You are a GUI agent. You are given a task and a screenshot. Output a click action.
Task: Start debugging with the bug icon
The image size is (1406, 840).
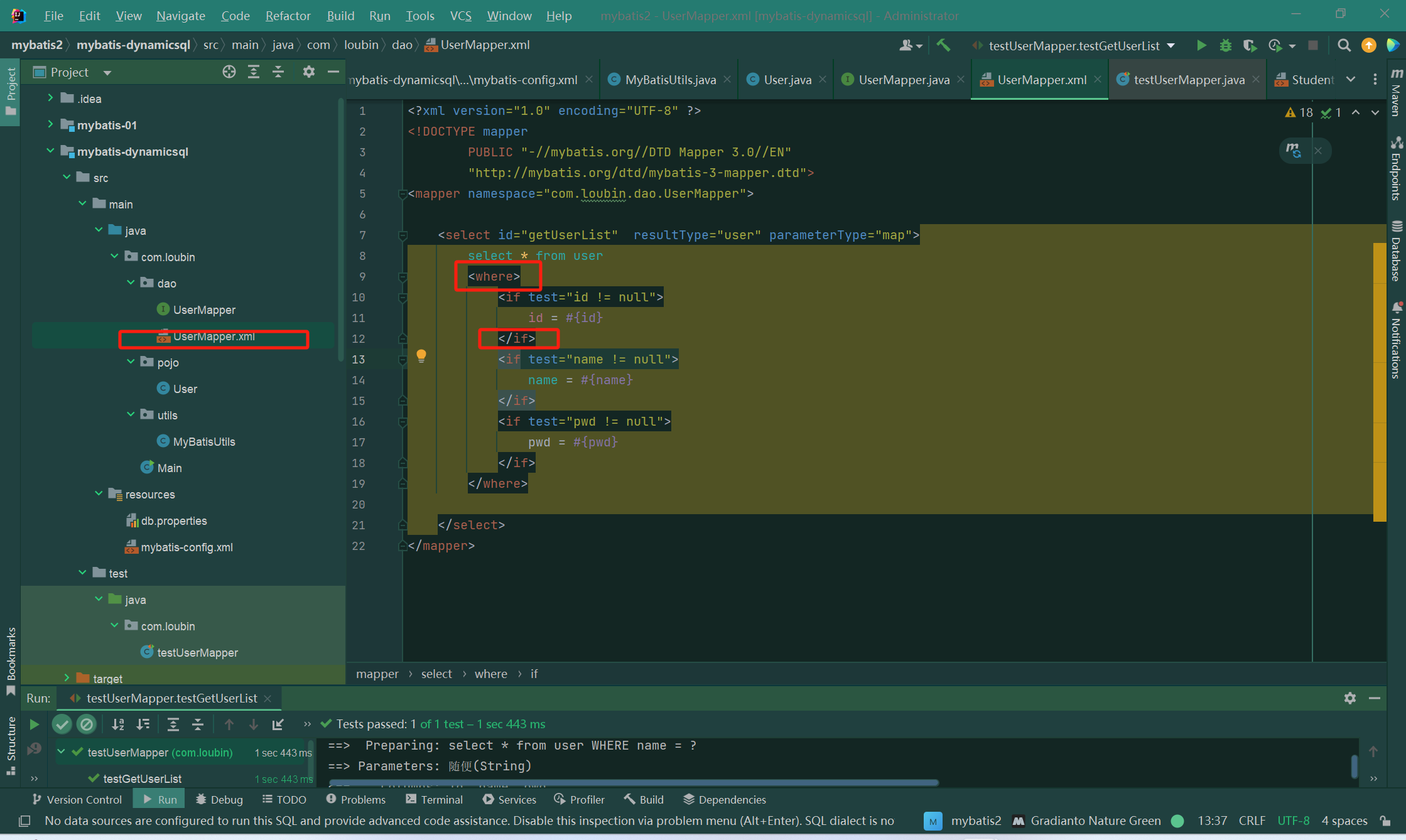[x=1225, y=45]
